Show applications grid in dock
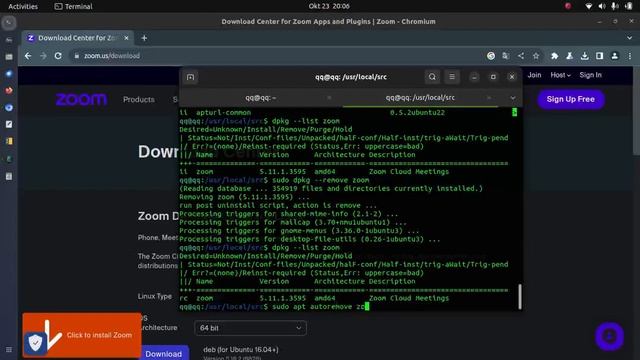This screenshot has height=360, width=640. (x=9, y=350)
